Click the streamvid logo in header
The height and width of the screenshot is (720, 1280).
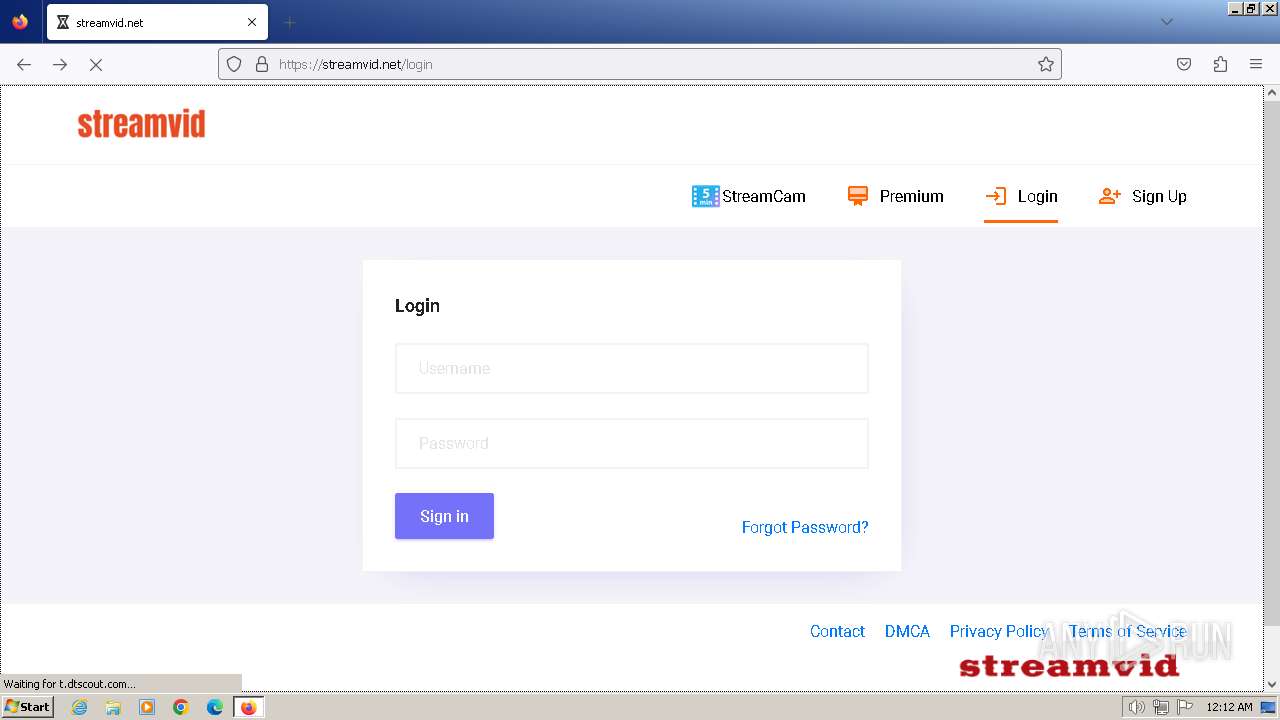(x=141, y=124)
